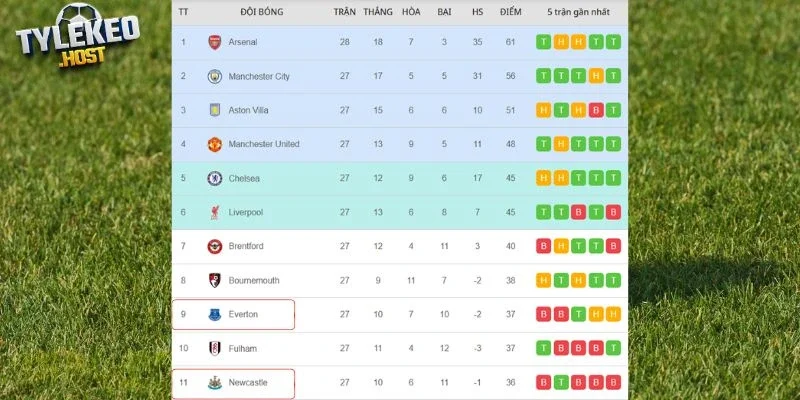Click the Newcastle crest icon

pos(214,382)
